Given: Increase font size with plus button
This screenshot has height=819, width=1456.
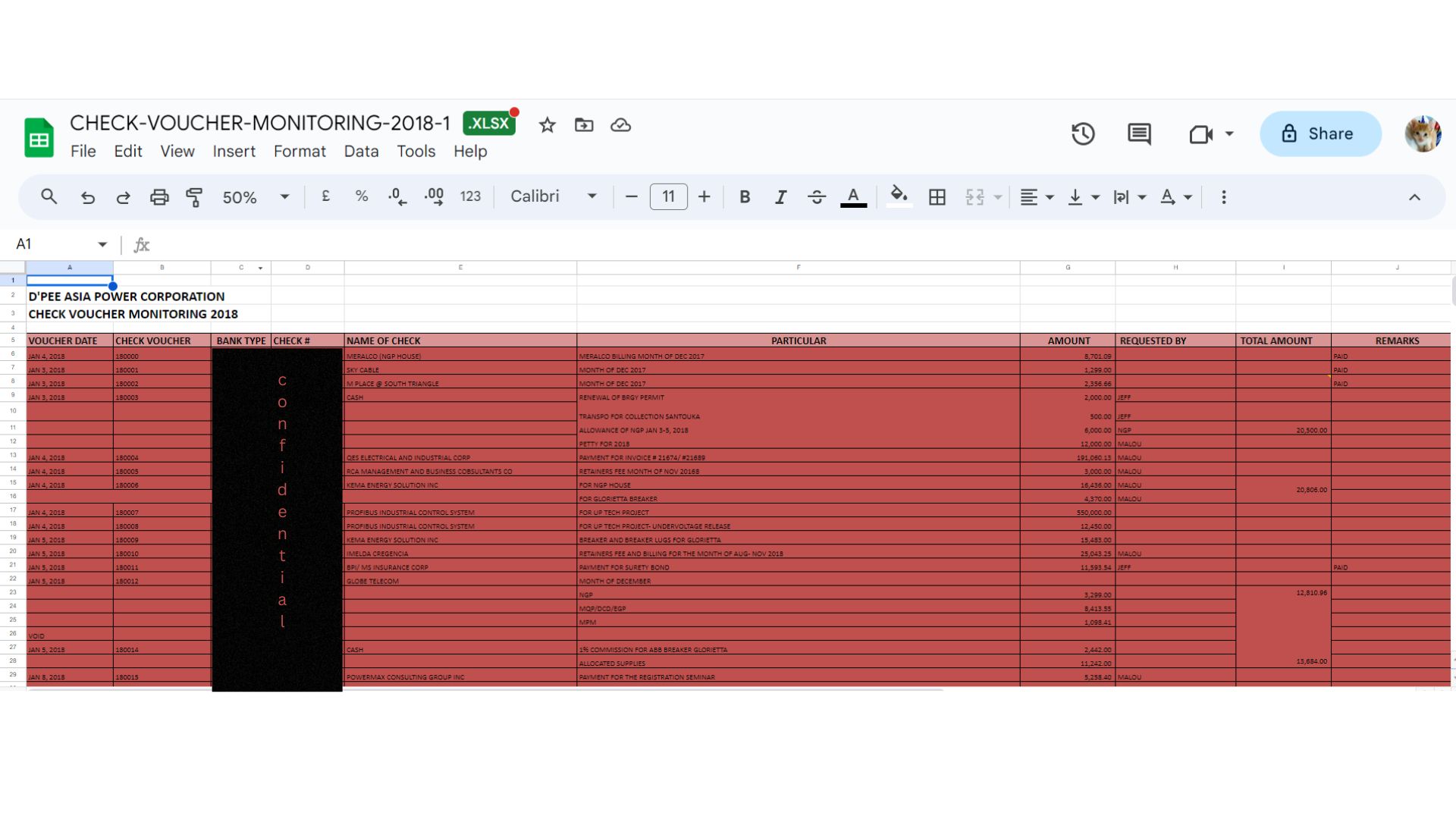Looking at the screenshot, I should 704,197.
